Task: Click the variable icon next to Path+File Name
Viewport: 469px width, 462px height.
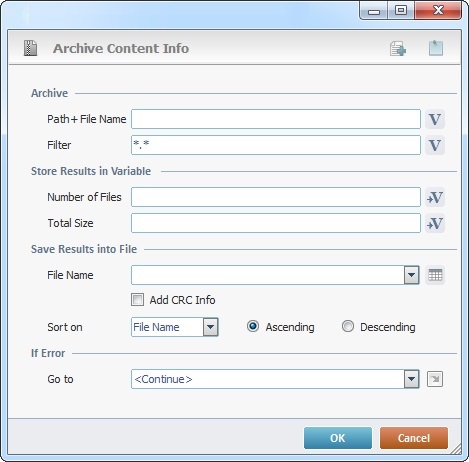Action: [435, 119]
